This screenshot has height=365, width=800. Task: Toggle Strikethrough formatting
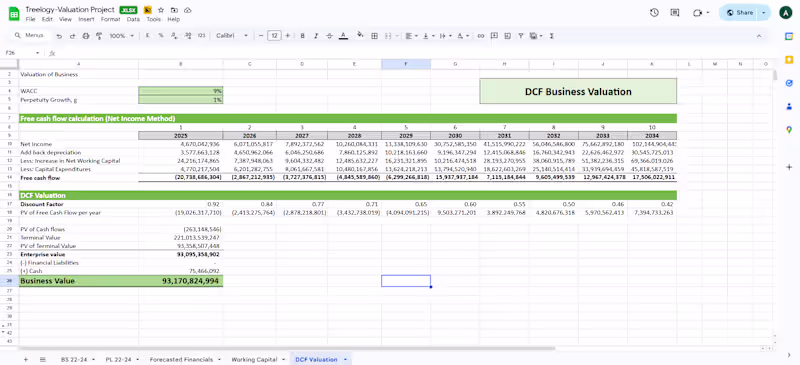point(330,36)
